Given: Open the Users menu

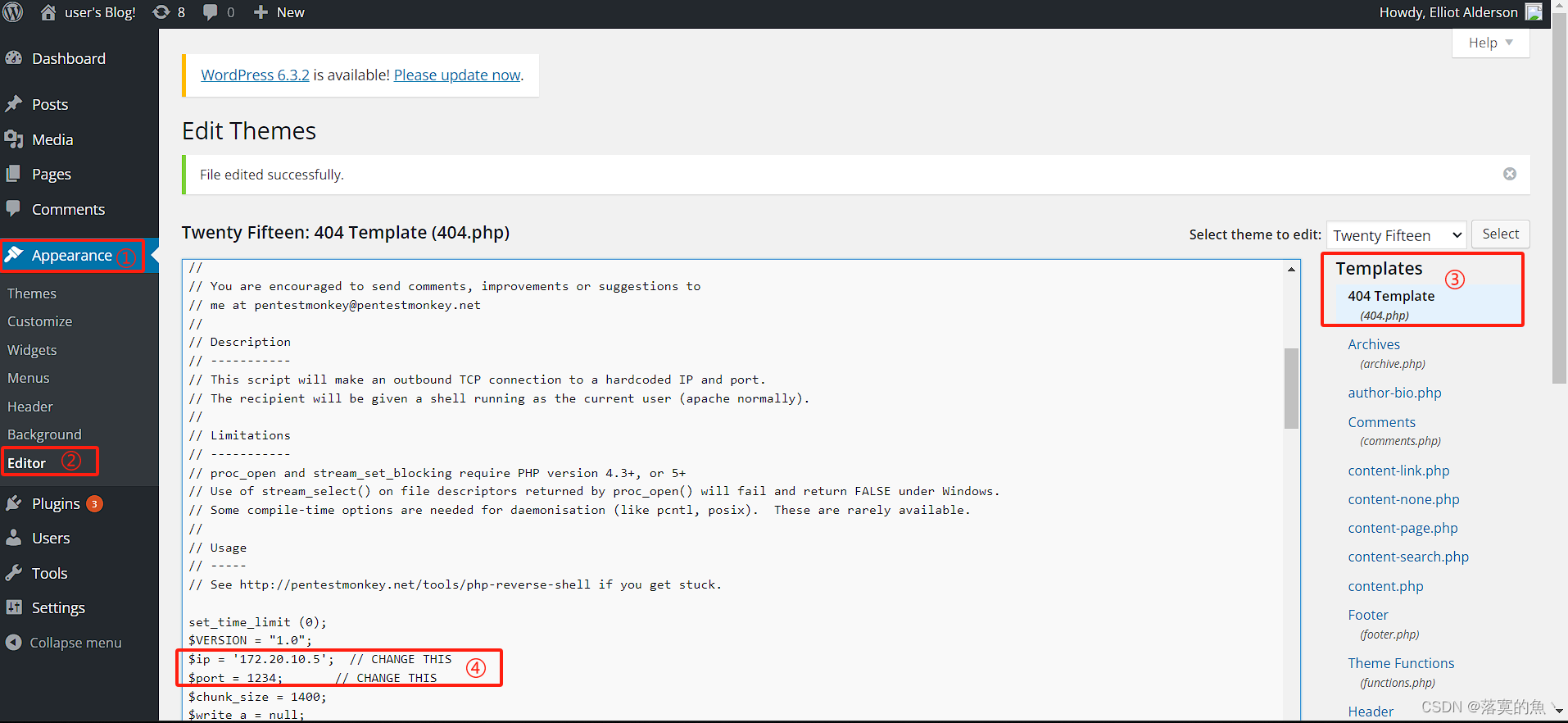Looking at the screenshot, I should pos(51,538).
